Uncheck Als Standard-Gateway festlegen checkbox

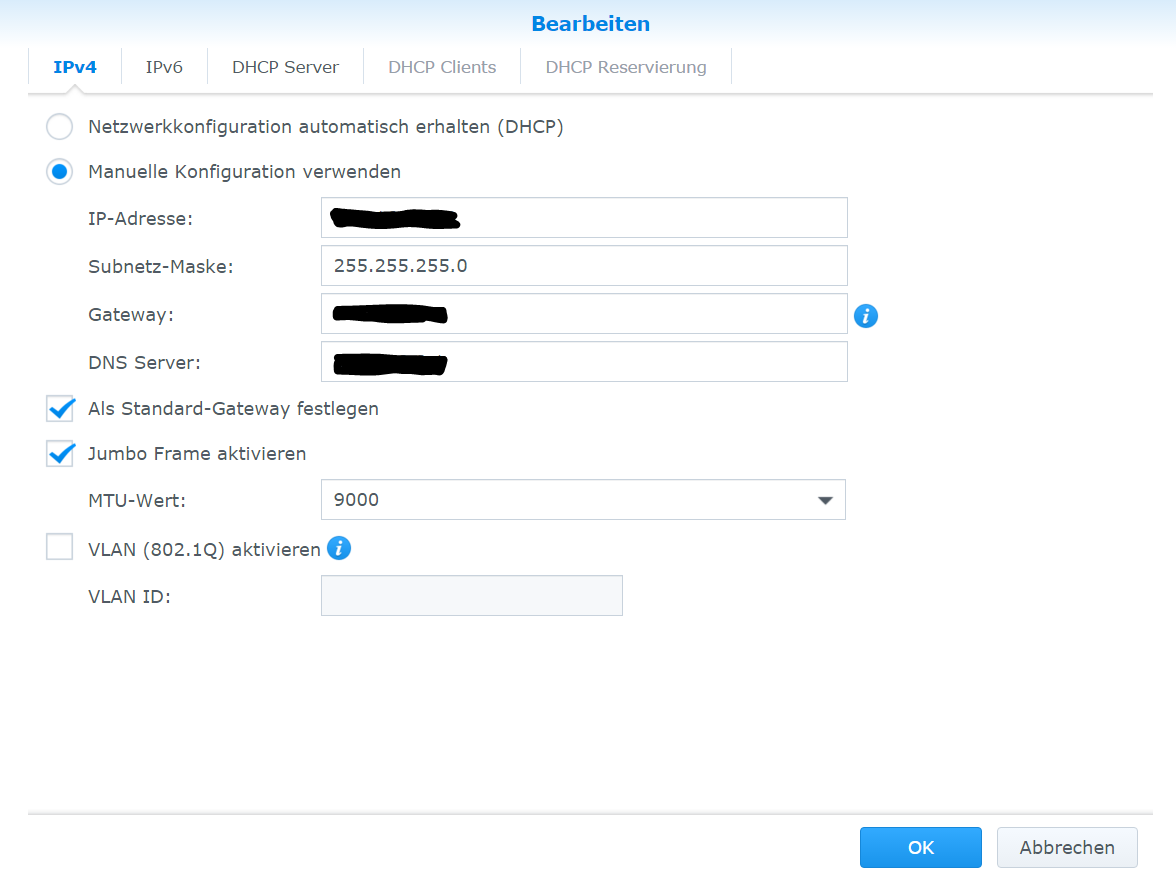60,409
